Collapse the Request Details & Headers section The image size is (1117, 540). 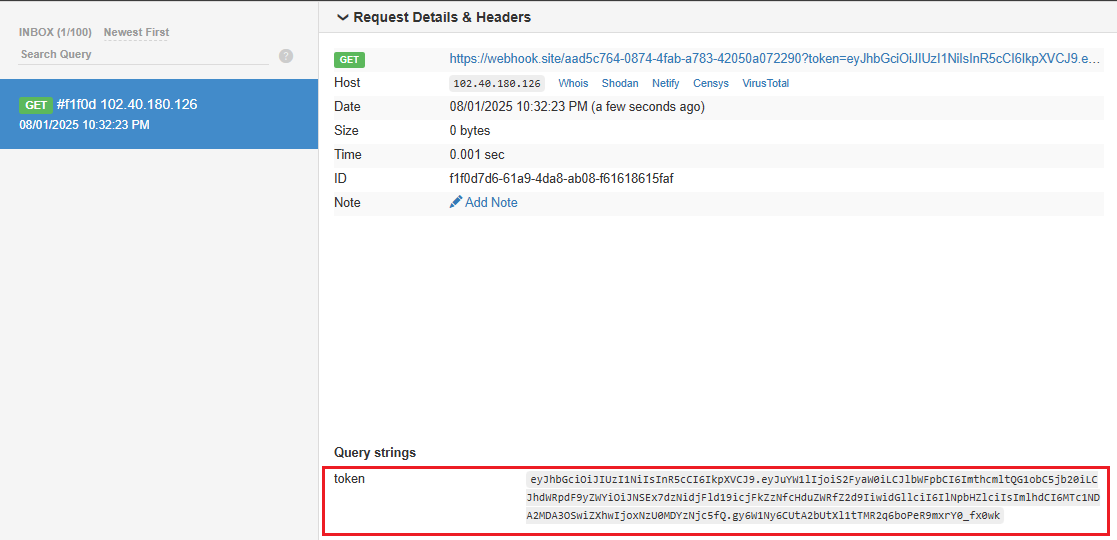(x=343, y=17)
